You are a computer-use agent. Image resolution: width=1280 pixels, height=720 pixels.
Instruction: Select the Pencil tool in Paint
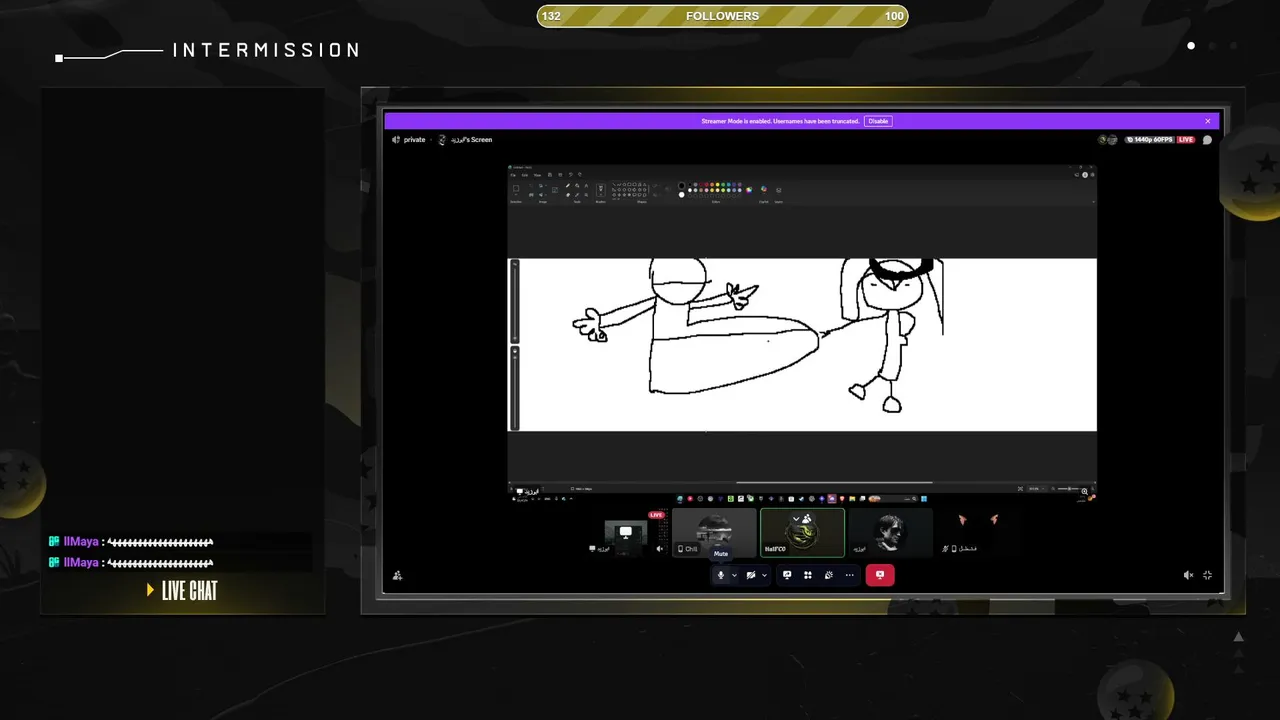point(568,185)
